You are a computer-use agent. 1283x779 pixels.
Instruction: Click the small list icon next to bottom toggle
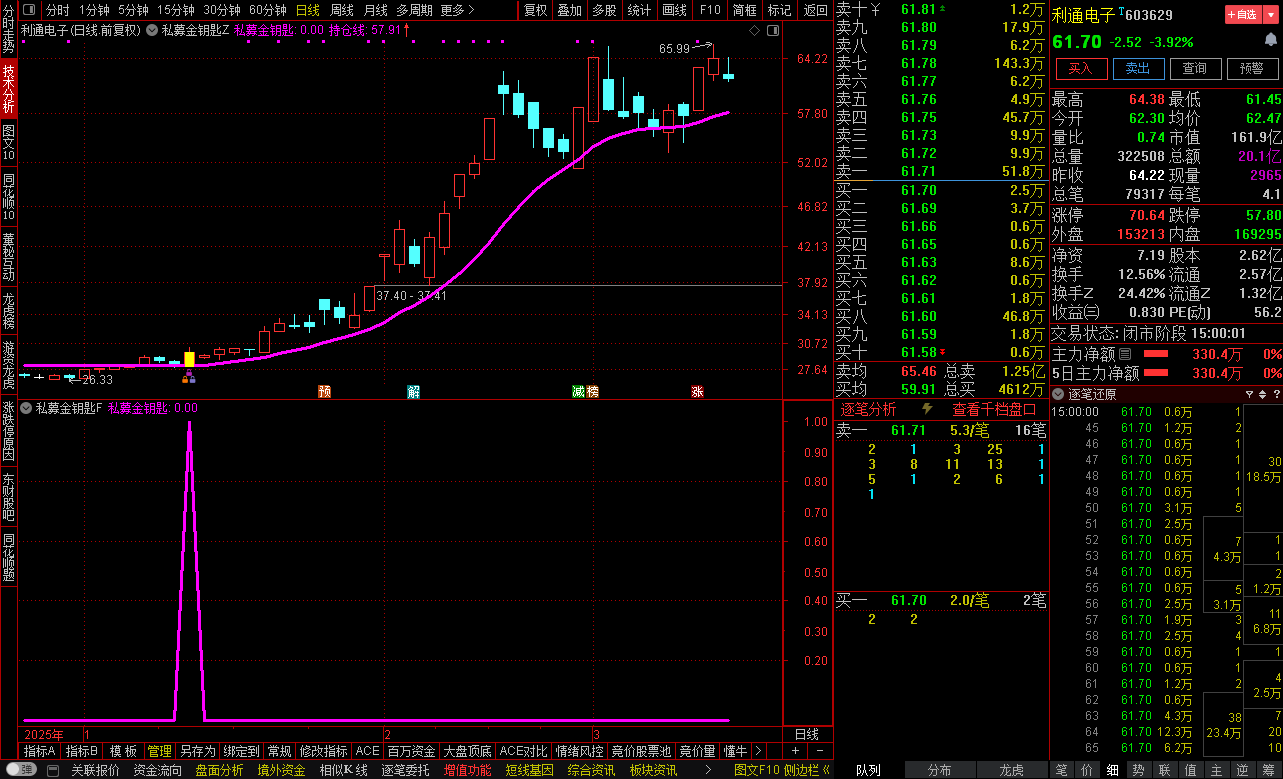[x=51, y=770]
